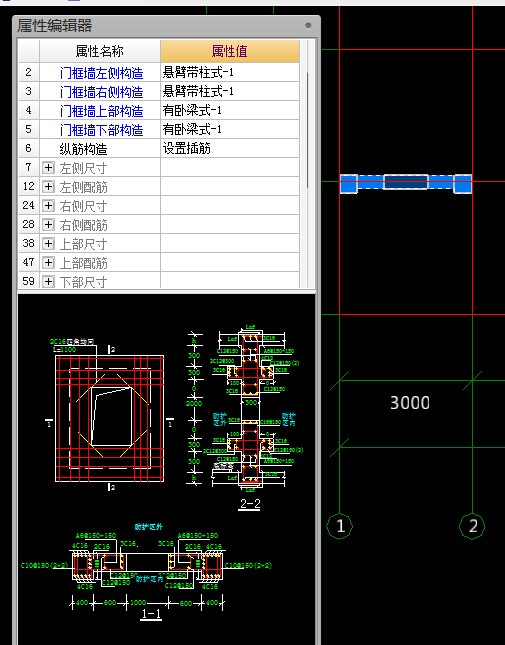The image size is (505, 645).
Task: Click the 2-2 section diagram label
Action: (250, 504)
